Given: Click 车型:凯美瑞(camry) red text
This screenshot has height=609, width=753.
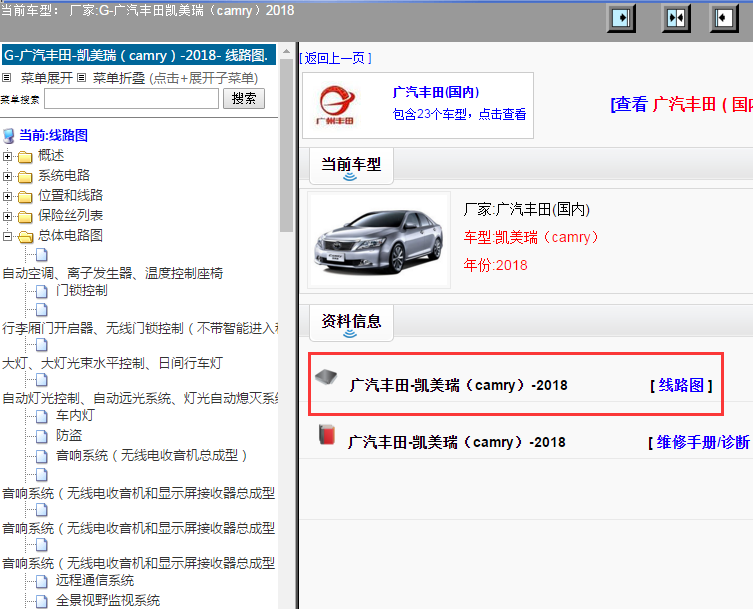Looking at the screenshot, I should click(x=530, y=237).
